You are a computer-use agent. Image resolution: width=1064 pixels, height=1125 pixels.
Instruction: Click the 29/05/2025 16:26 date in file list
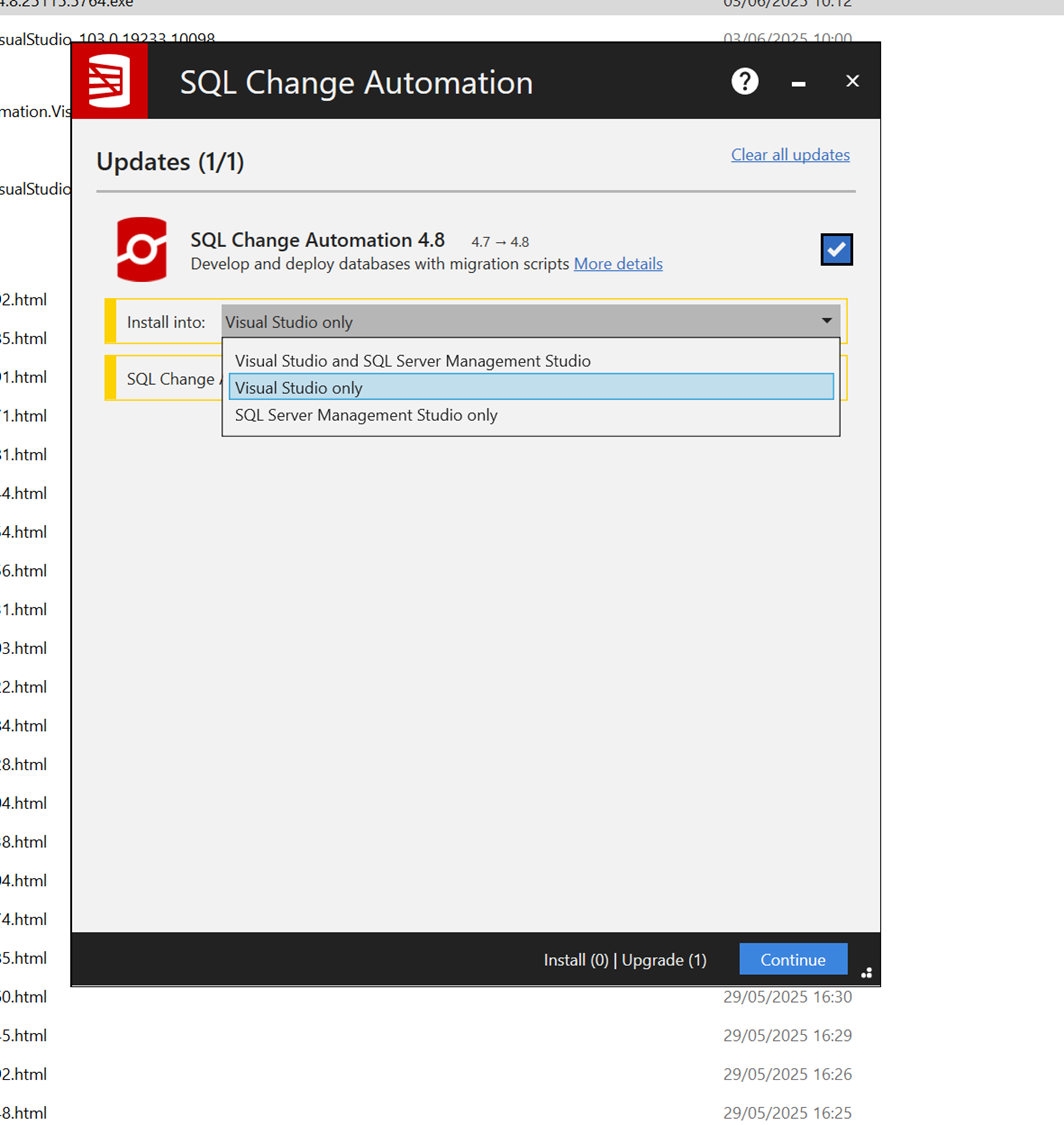(787, 1074)
